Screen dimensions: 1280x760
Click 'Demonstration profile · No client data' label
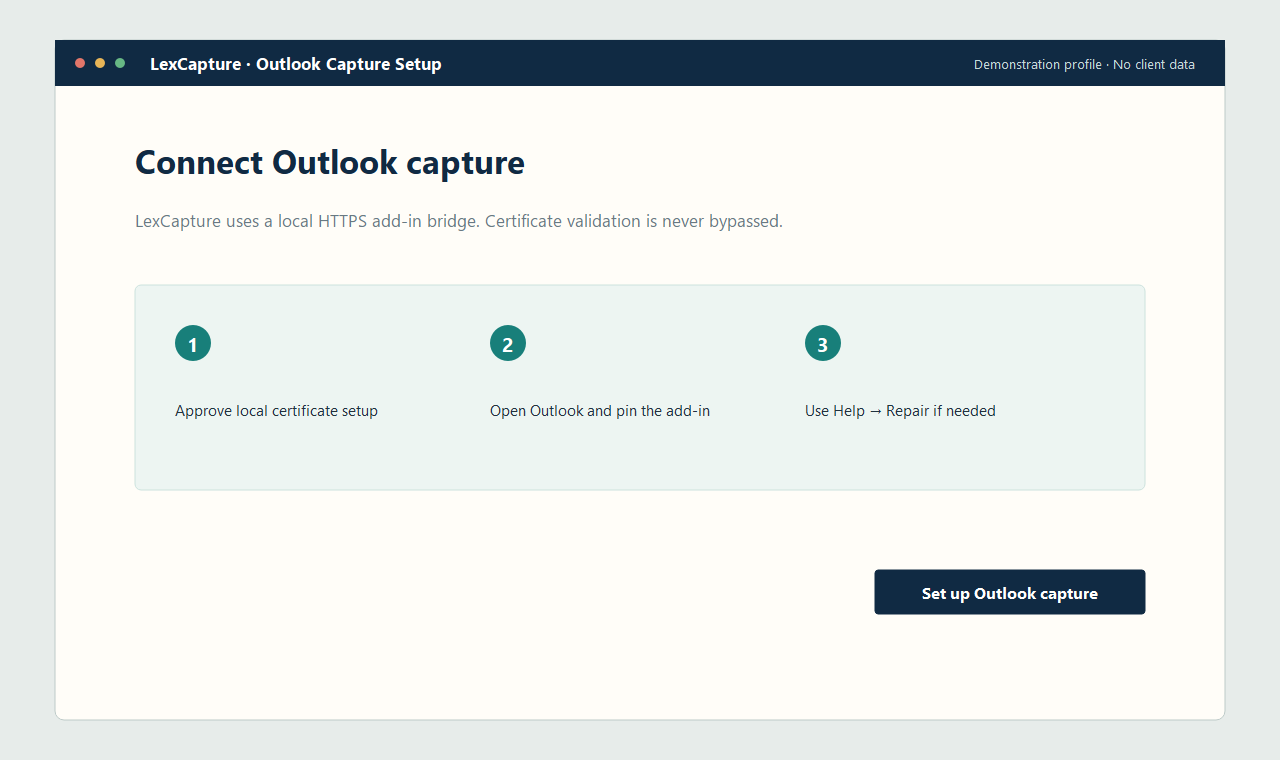pyautogui.click(x=1084, y=64)
